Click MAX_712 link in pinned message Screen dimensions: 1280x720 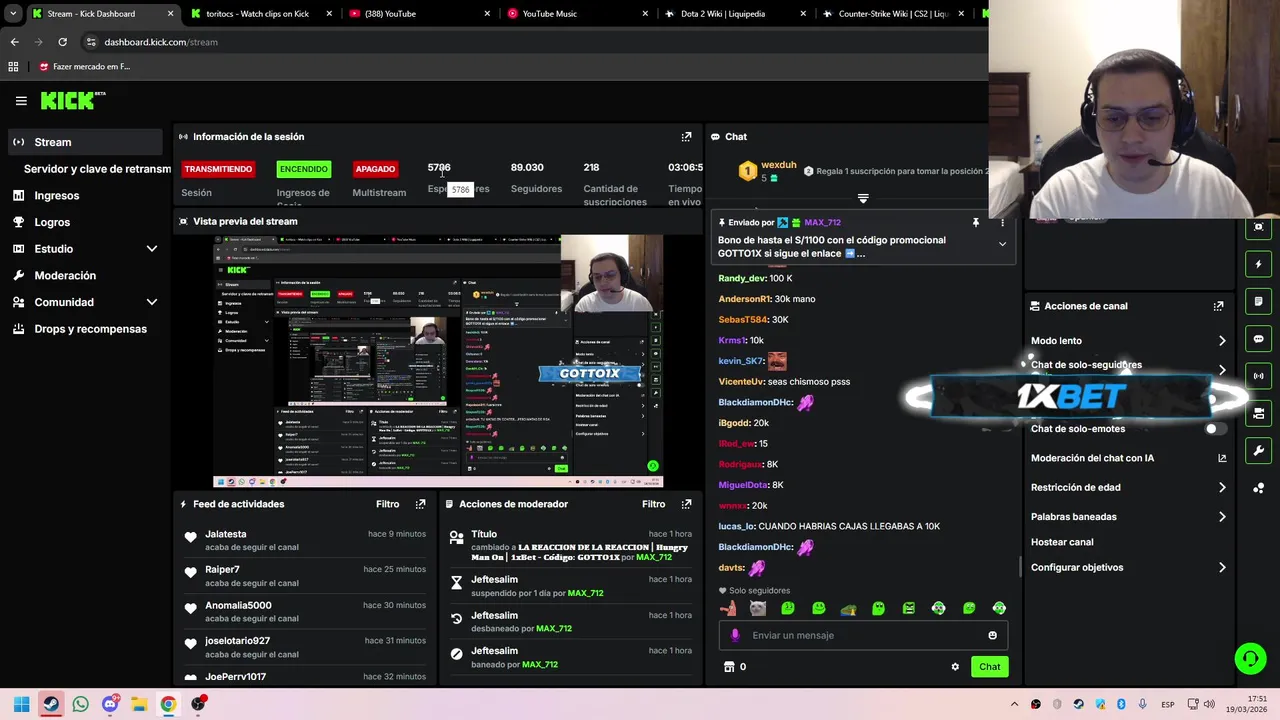coord(822,222)
